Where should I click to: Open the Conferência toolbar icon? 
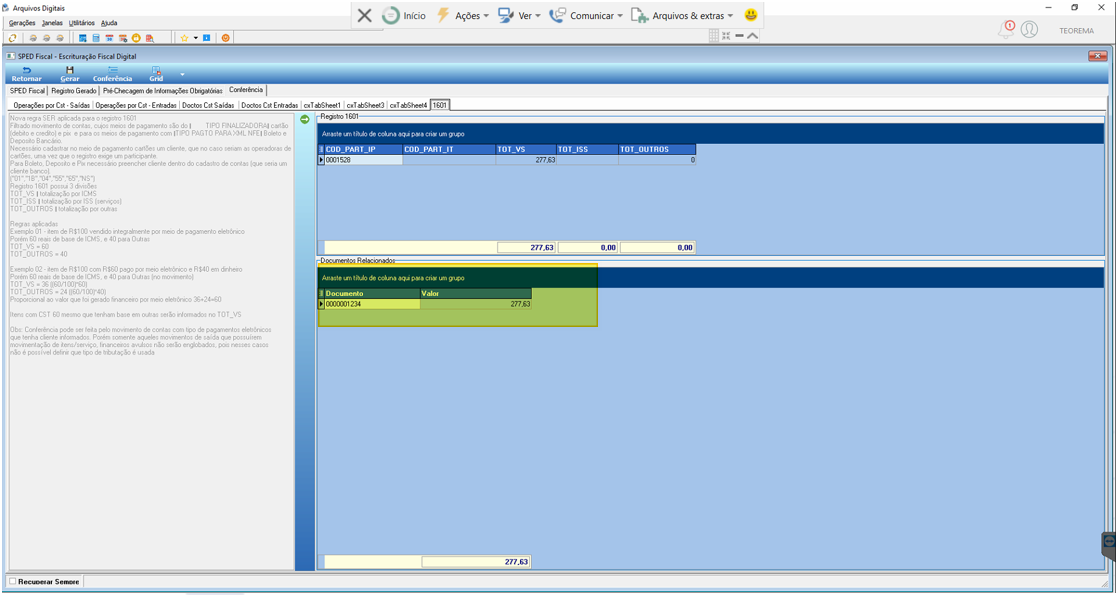[112, 70]
